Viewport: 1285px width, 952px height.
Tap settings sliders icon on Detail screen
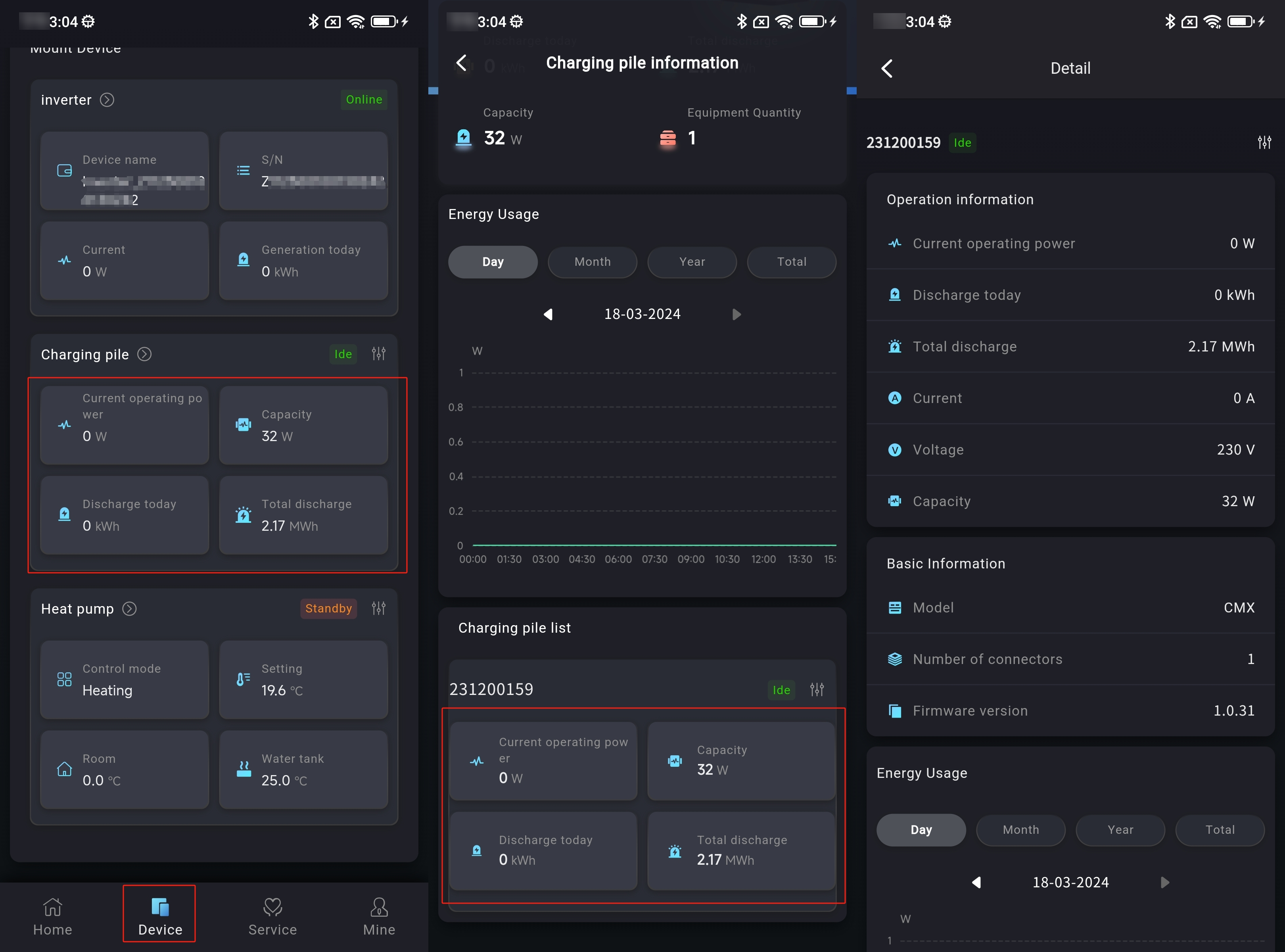tap(1264, 142)
